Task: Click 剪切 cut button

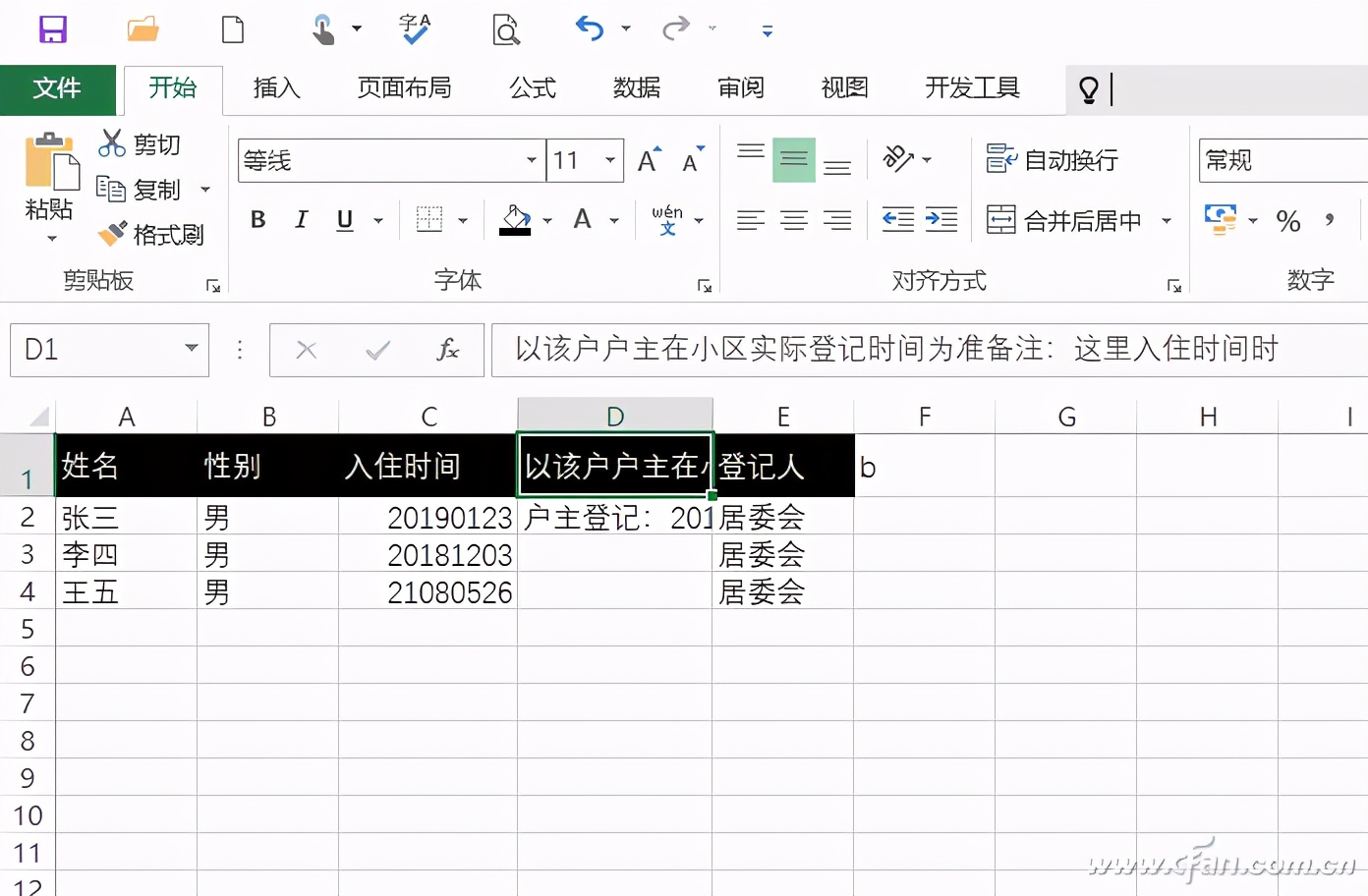Action: [141, 144]
